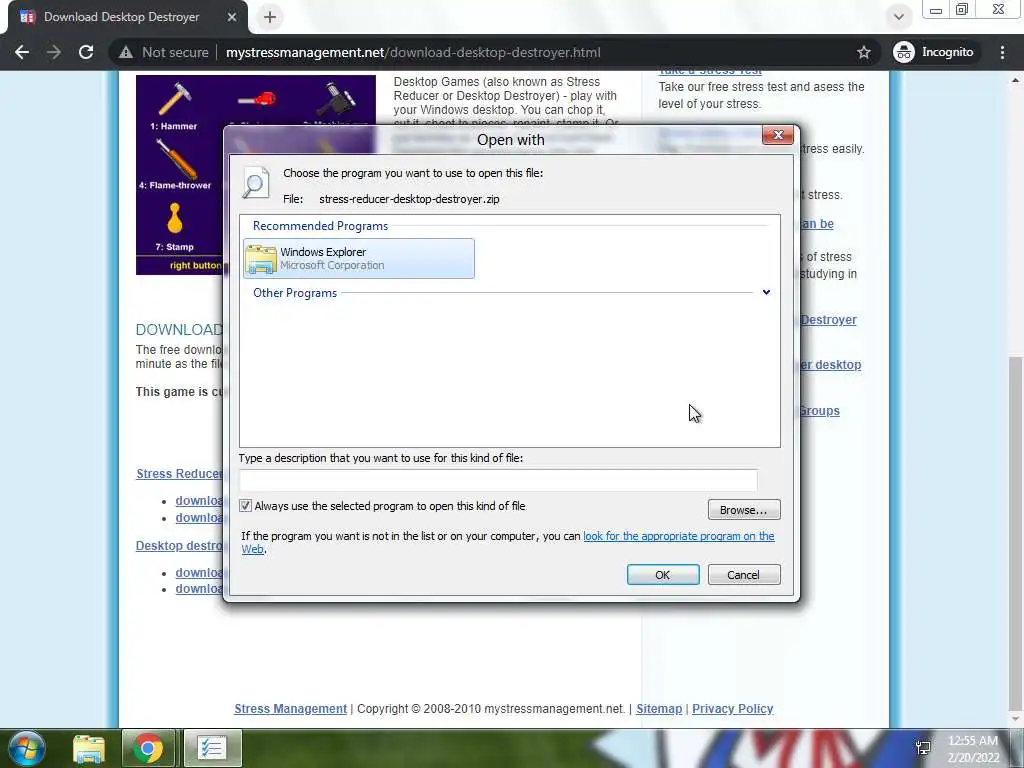The height and width of the screenshot is (768, 1024).
Task: Close the Download Desktop Destroyer tab
Action: pyautogui.click(x=232, y=17)
